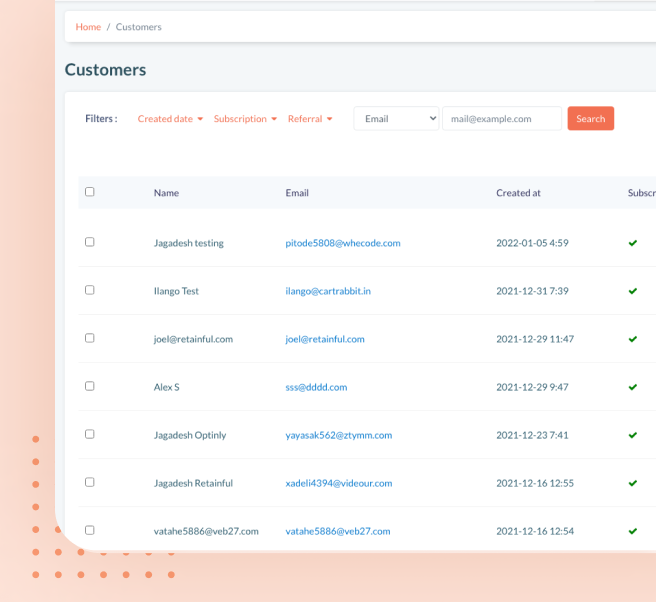Click the Created at column header
The image size is (656, 602).
pos(518,193)
